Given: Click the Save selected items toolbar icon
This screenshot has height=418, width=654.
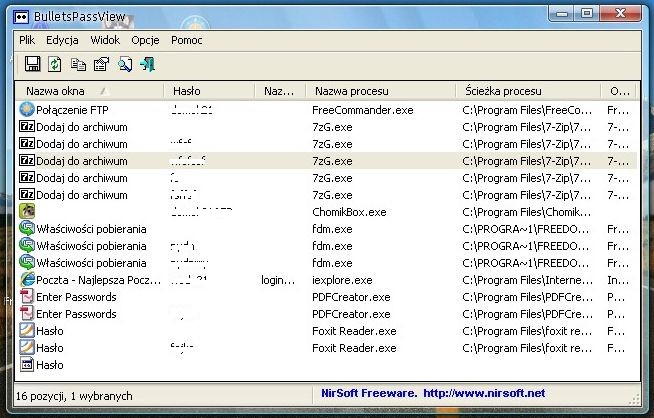Looking at the screenshot, I should (x=33, y=64).
